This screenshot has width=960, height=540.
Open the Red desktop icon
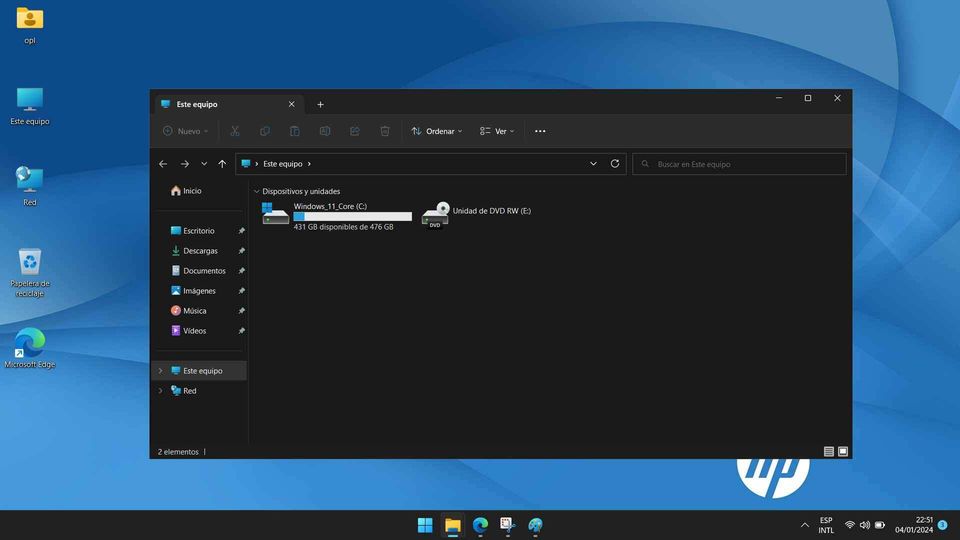(29, 186)
